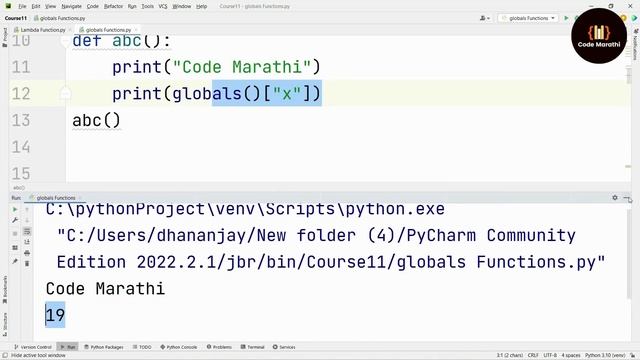640x360 pixels.
Task: Open the Structure tool window sidebar
Action: pyautogui.click(x=4, y=324)
